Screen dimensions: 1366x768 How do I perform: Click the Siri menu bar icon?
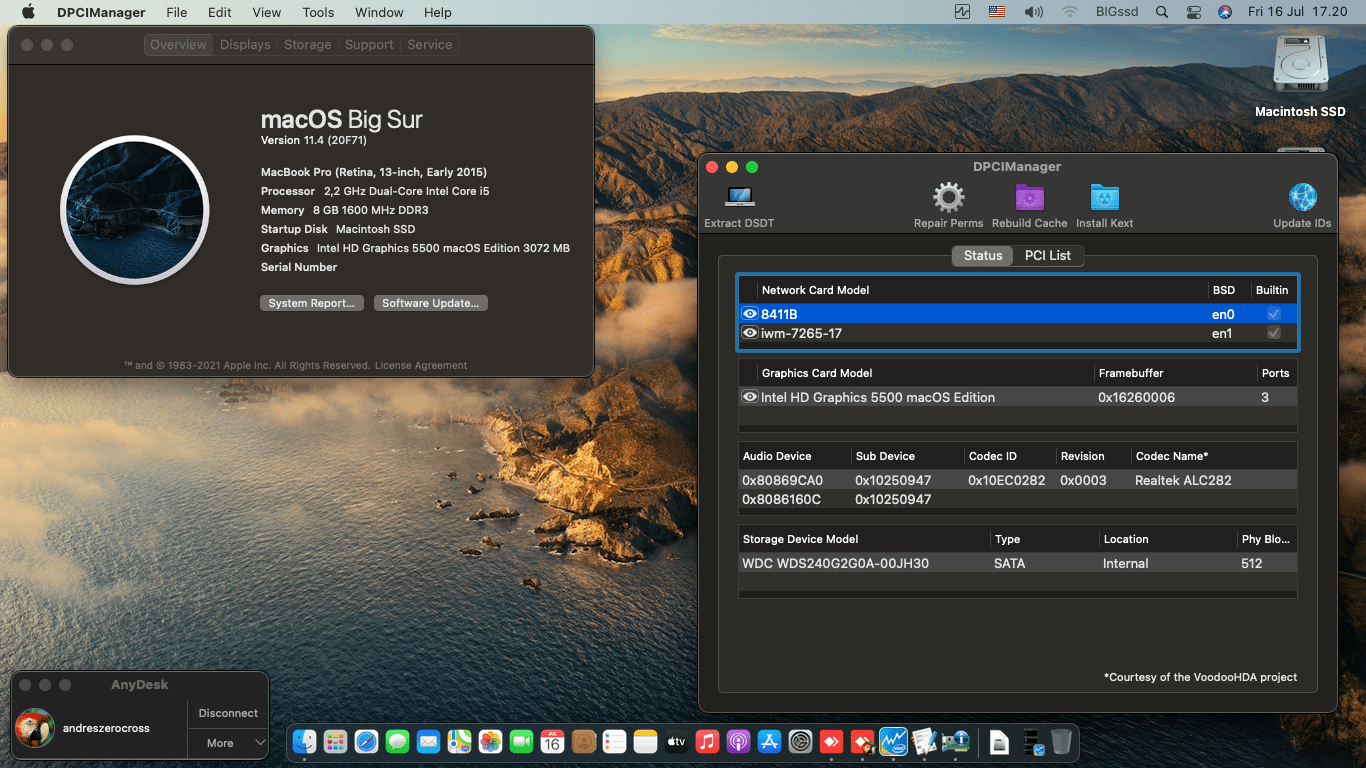(1224, 12)
